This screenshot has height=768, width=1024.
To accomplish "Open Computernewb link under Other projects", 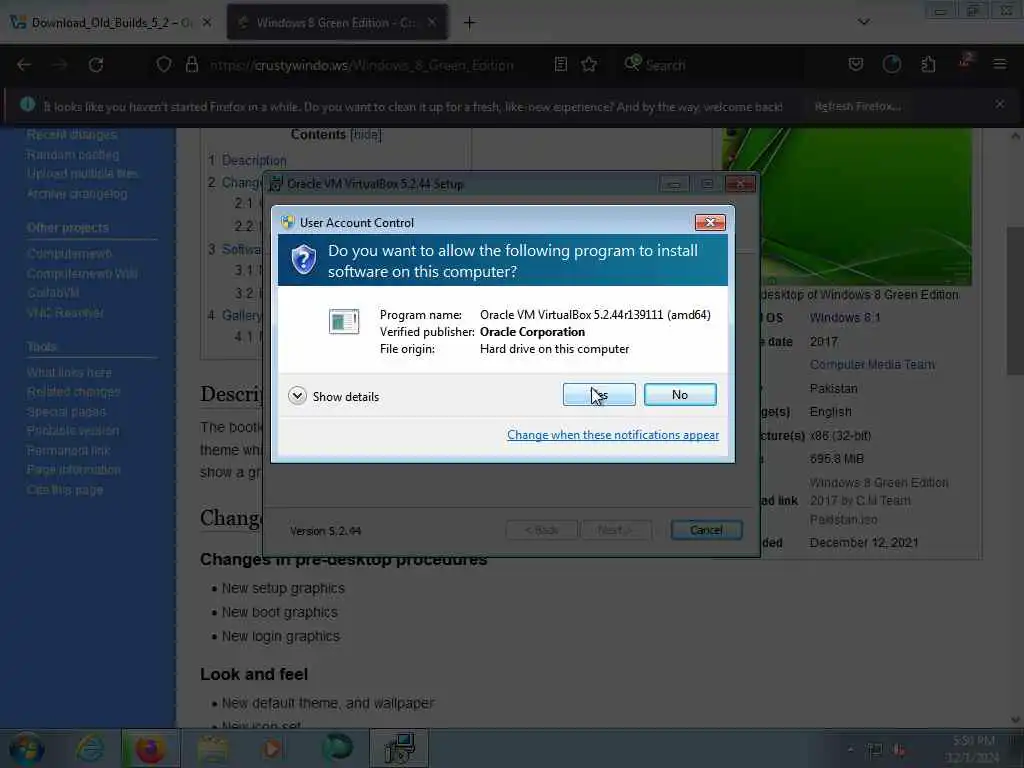I will [x=69, y=253].
